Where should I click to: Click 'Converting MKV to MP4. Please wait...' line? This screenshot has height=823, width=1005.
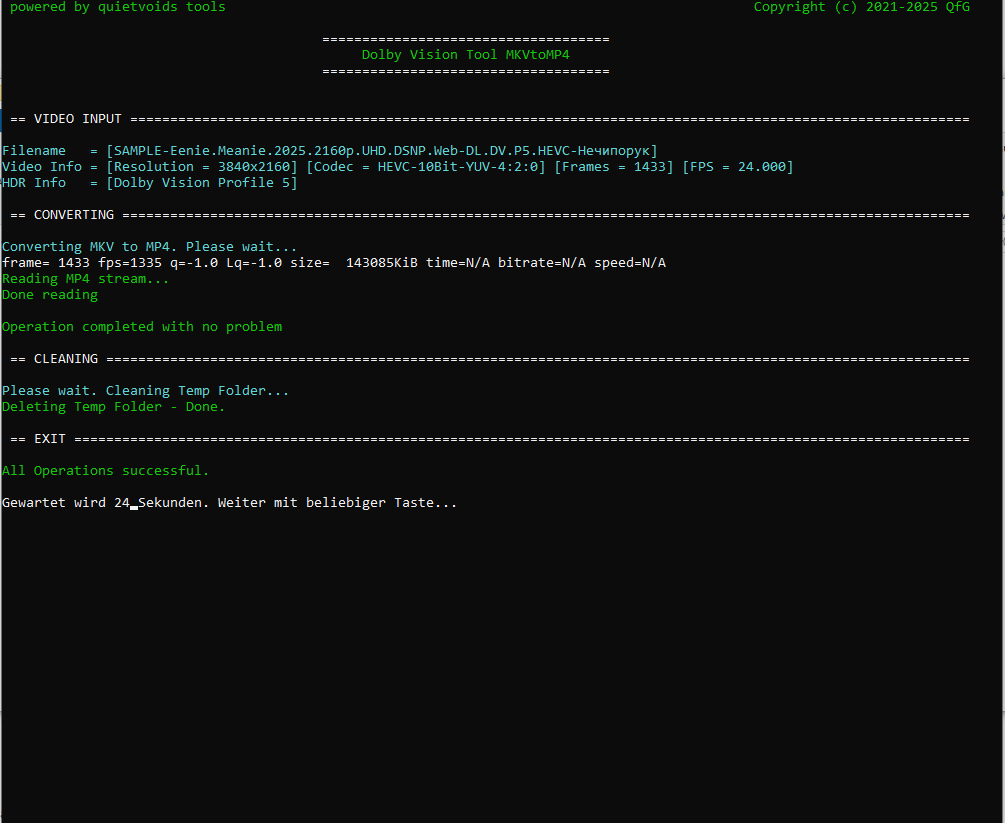(149, 247)
